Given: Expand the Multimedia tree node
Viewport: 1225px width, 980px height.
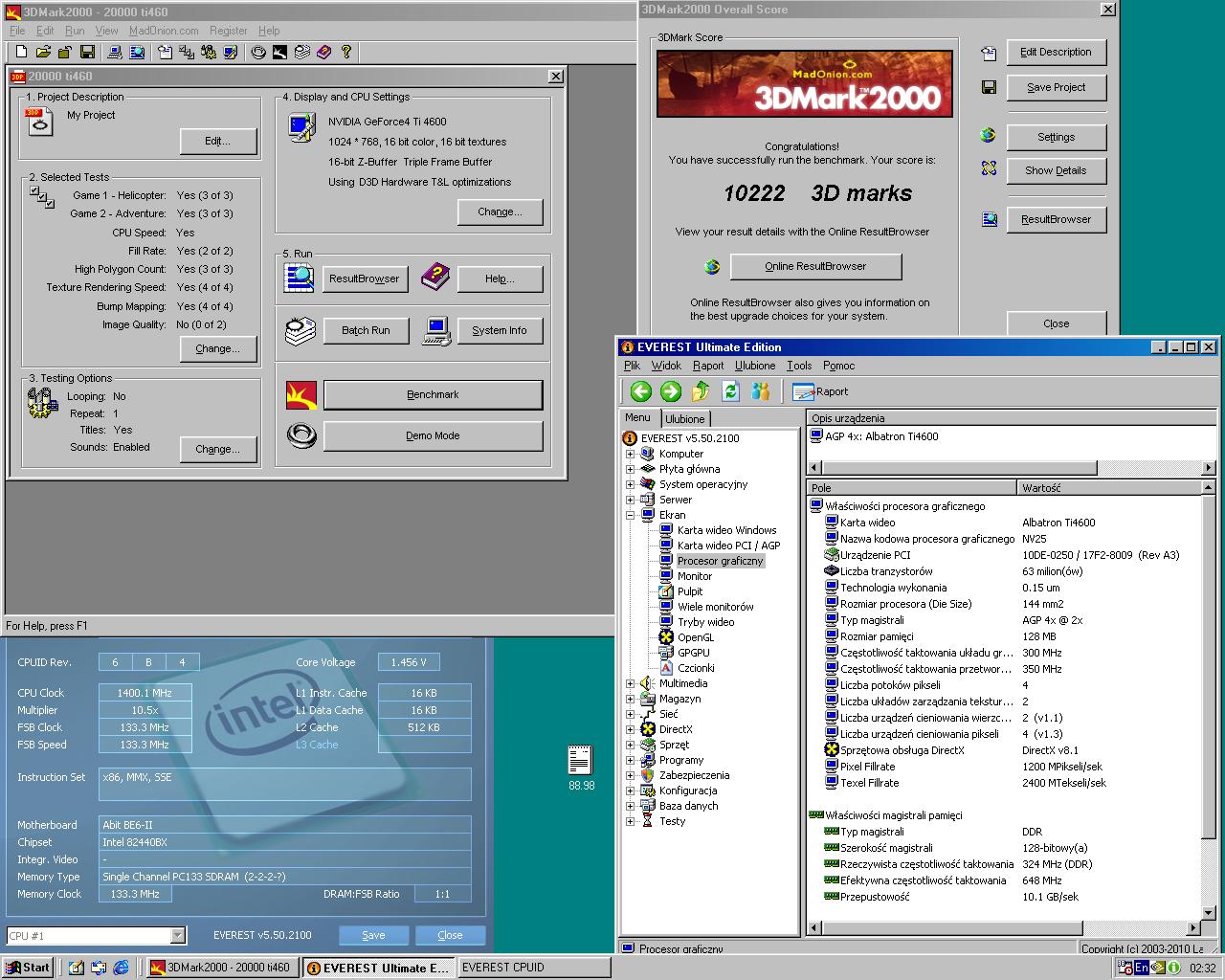Looking at the screenshot, I should 630,683.
